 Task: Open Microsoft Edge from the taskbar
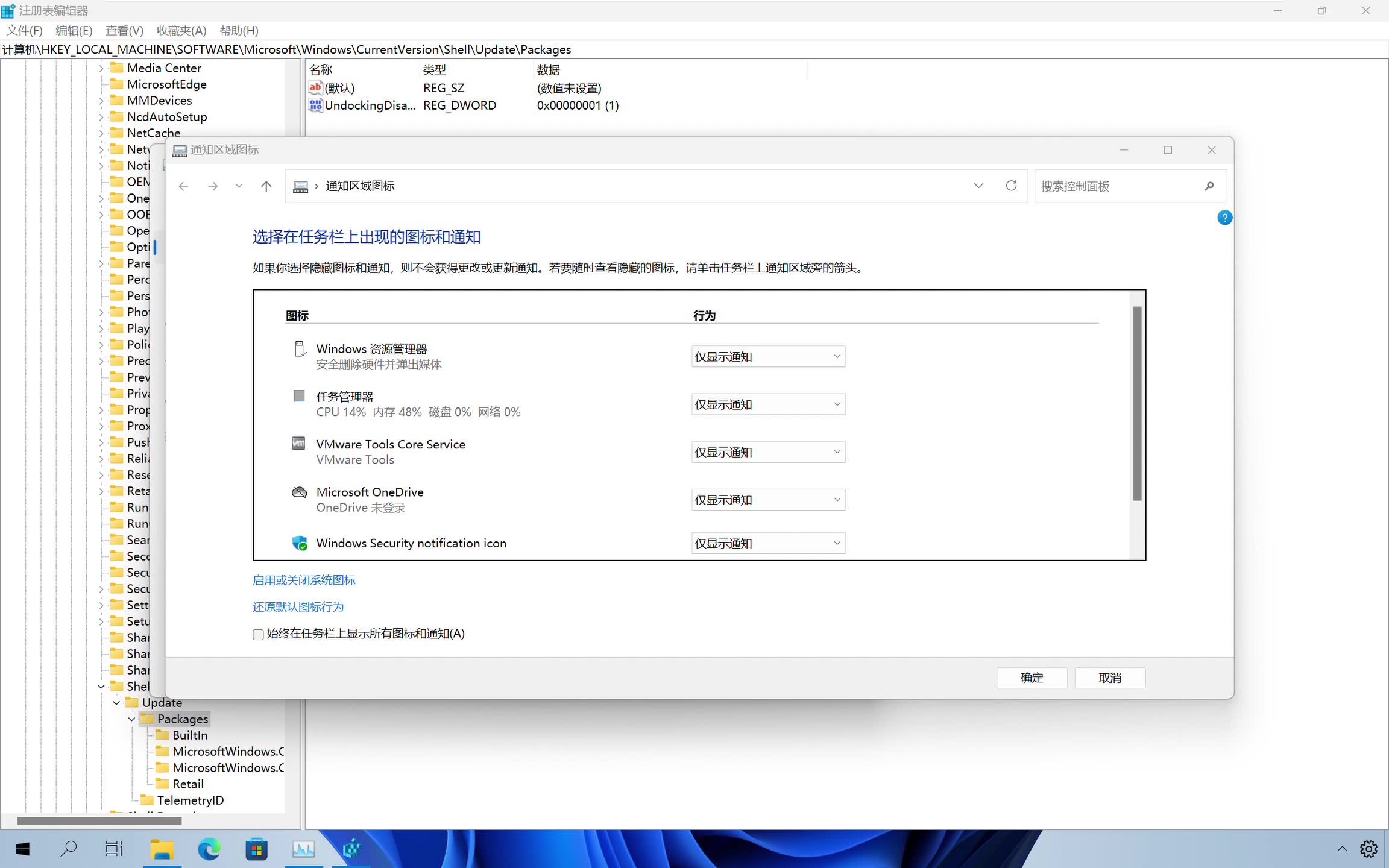(x=209, y=849)
